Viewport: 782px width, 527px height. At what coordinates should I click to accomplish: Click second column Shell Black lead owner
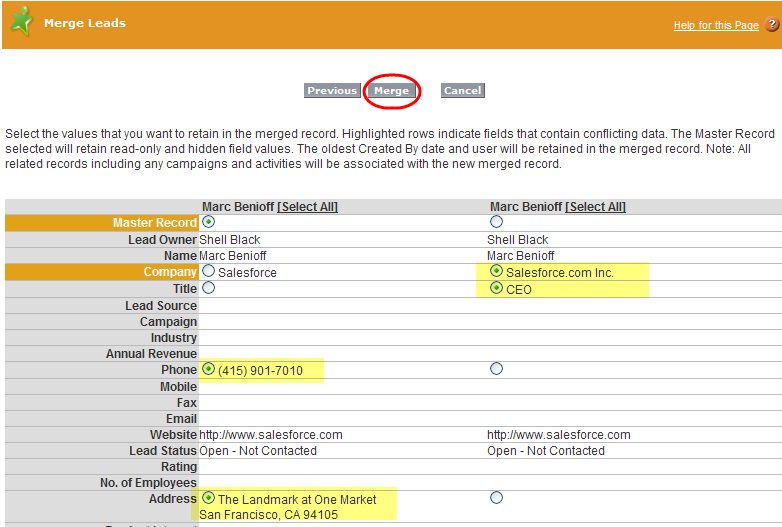pos(518,240)
